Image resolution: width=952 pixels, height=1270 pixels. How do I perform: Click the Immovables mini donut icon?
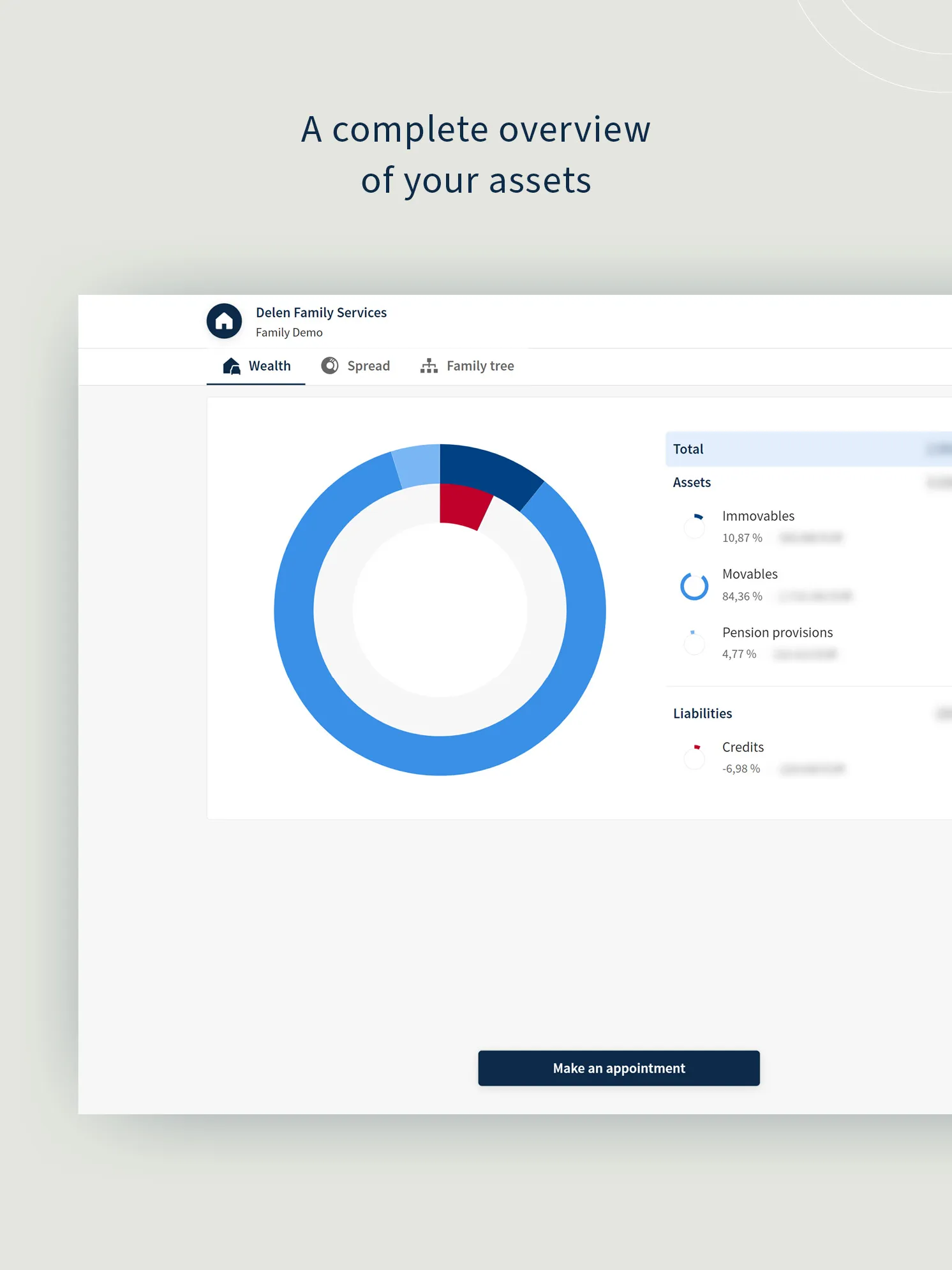tap(694, 527)
